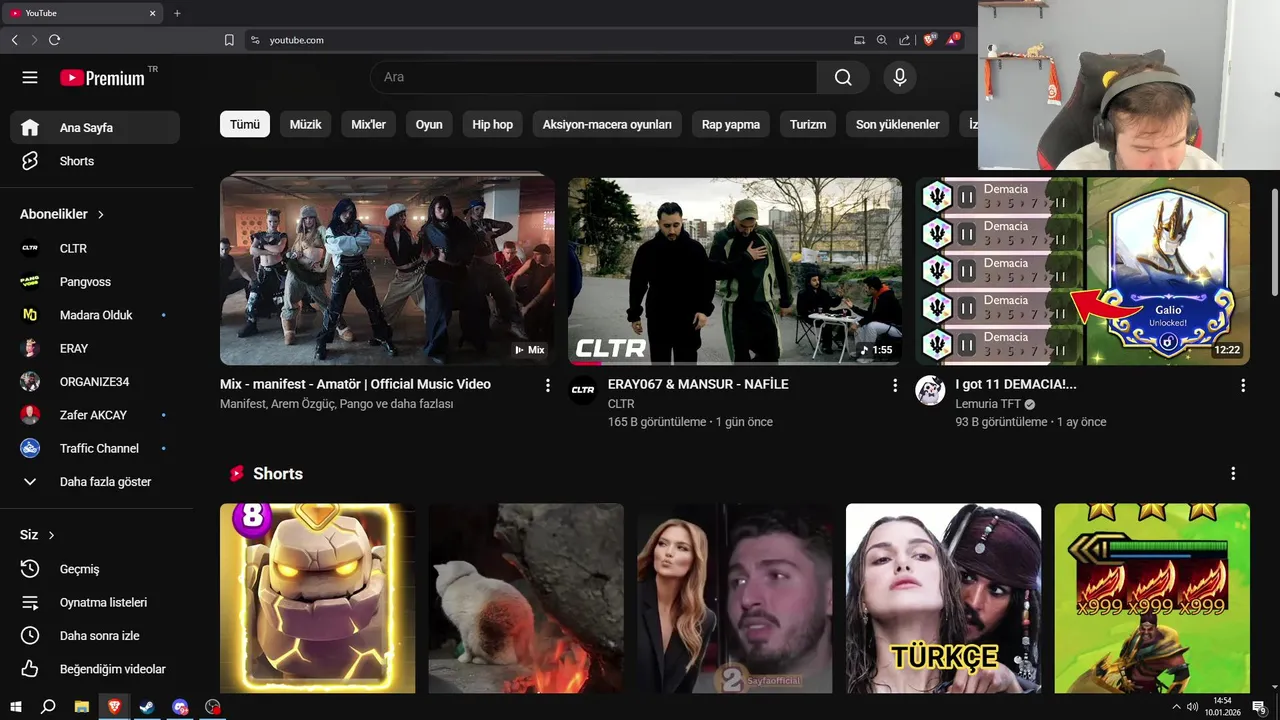Image resolution: width=1280 pixels, height=720 pixels.
Task: Open Steam from the taskbar
Action: (x=147, y=707)
